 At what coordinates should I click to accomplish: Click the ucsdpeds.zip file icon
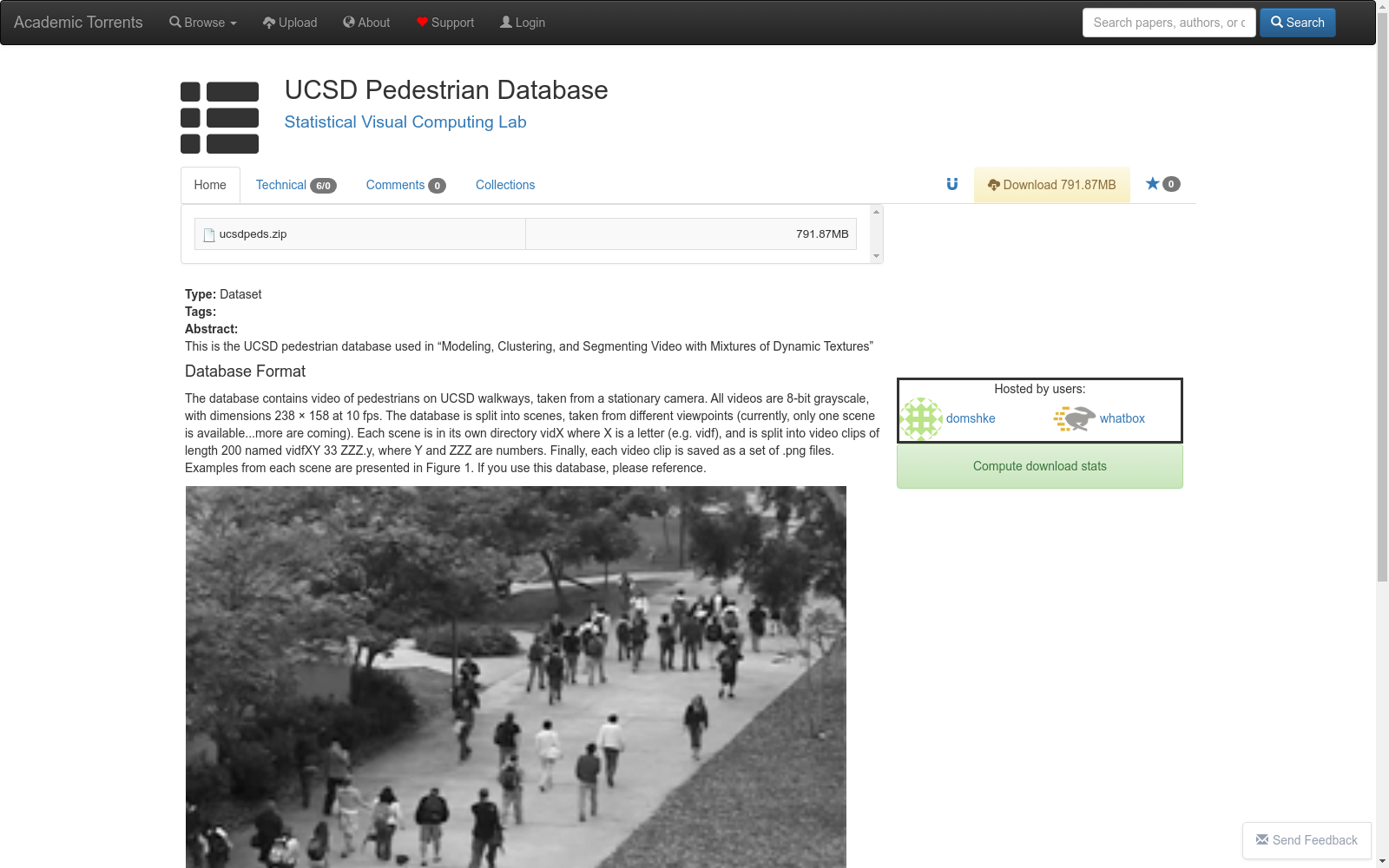(209, 235)
